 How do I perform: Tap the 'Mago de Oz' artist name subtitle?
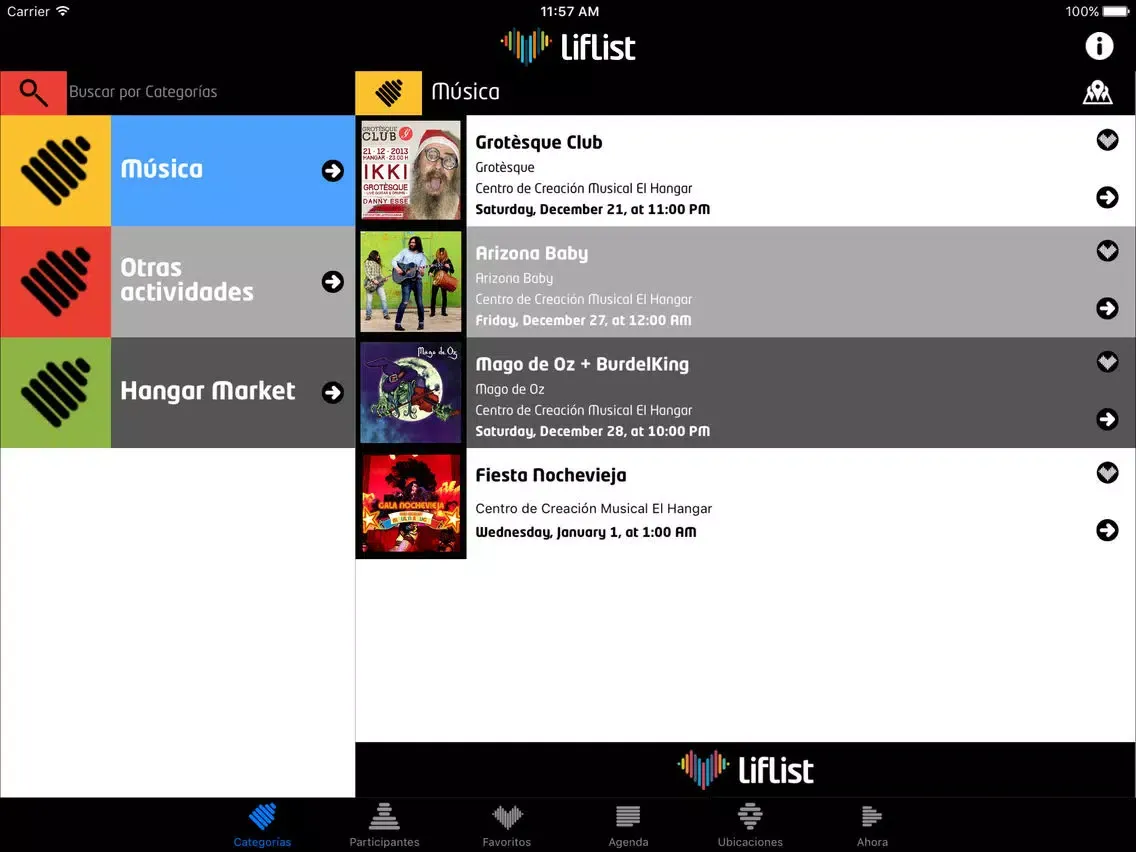pyautogui.click(x=510, y=389)
